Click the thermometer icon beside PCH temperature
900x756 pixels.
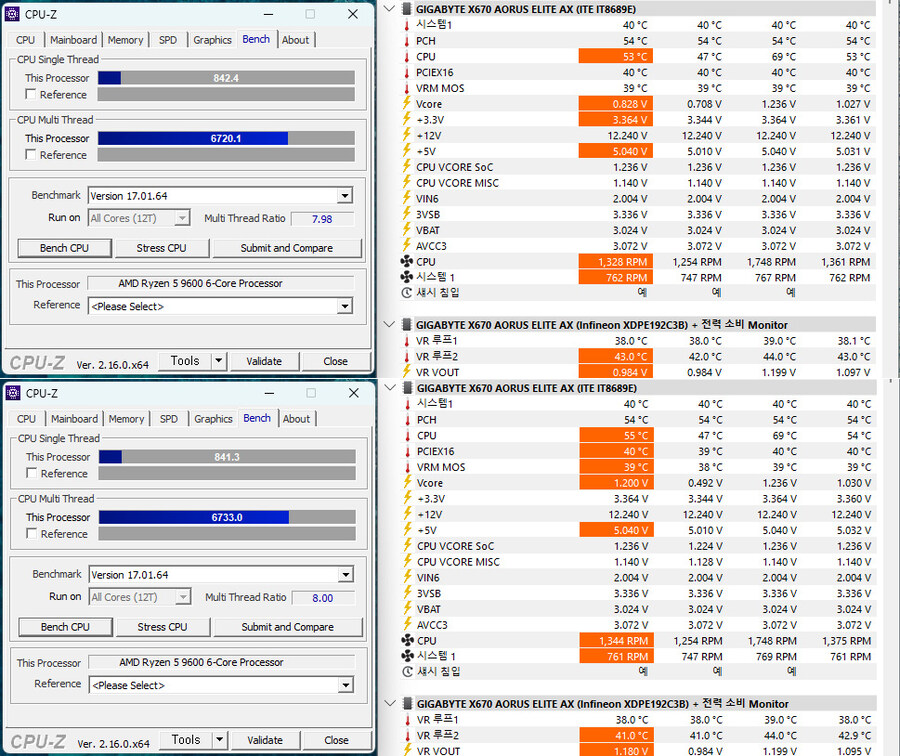pyautogui.click(x=405, y=41)
